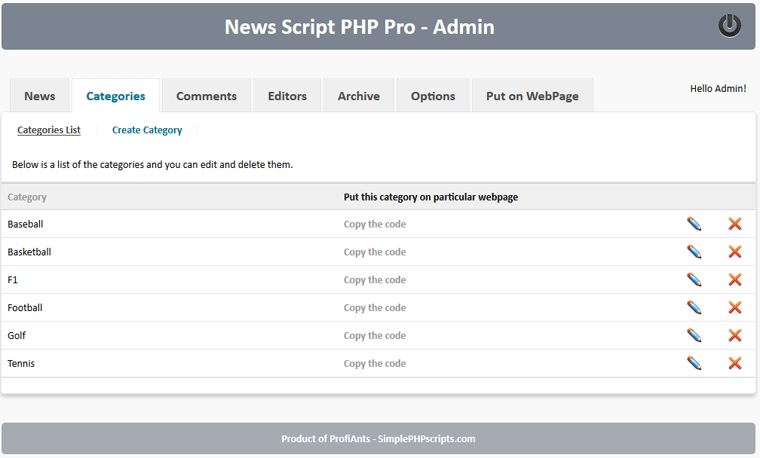Switch to the Comments tab
The width and height of the screenshot is (760, 458).
tap(206, 96)
